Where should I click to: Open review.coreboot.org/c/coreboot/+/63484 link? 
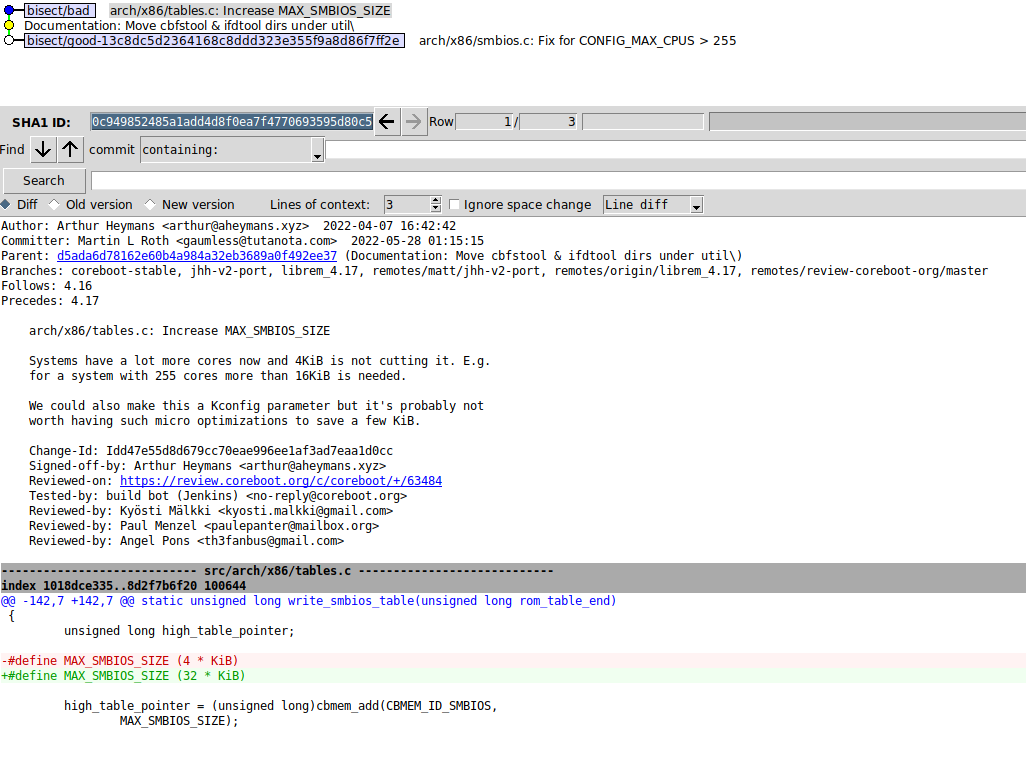[x=281, y=481]
